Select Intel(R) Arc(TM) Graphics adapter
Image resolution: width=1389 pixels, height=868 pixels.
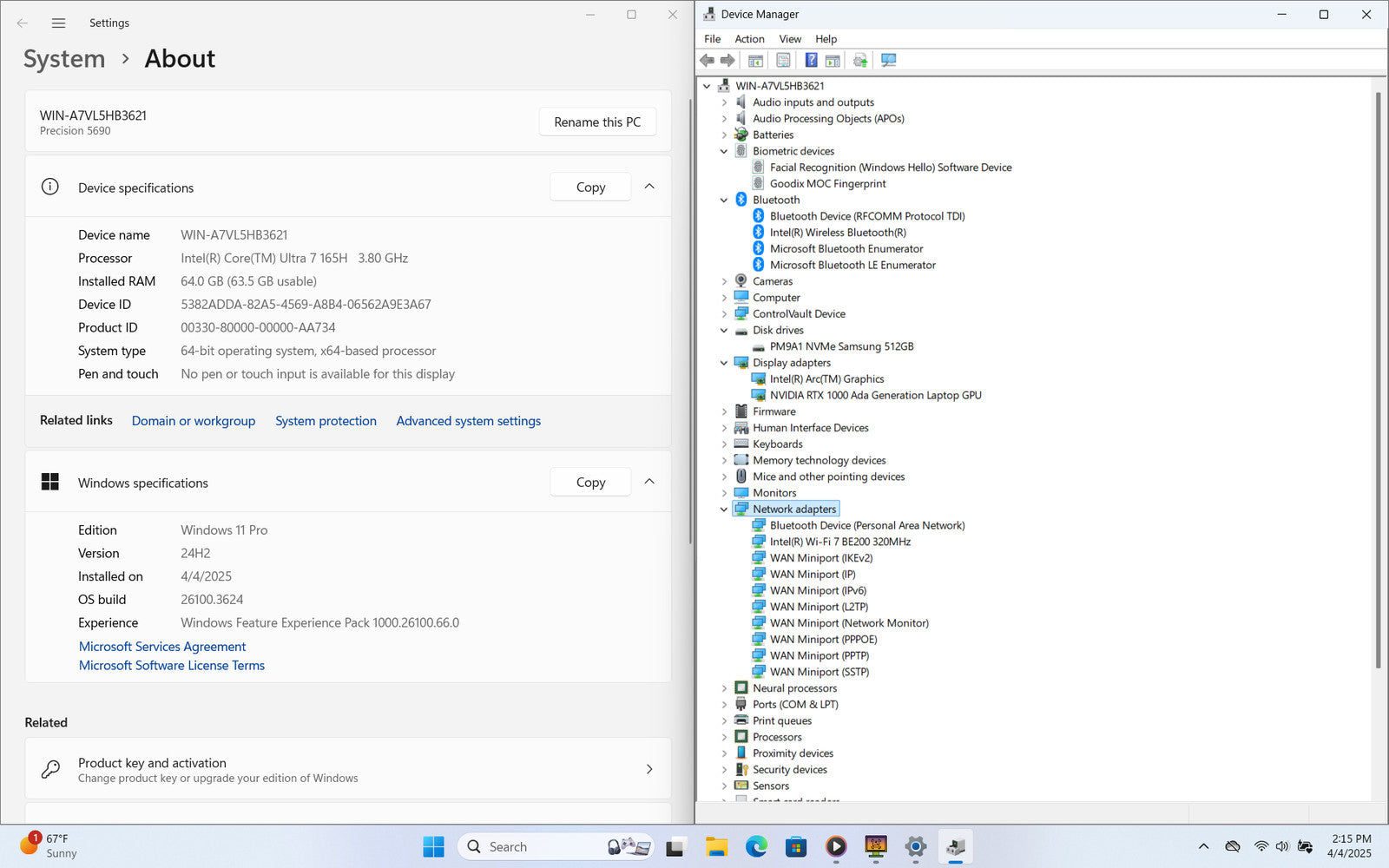[x=826, y=378]
